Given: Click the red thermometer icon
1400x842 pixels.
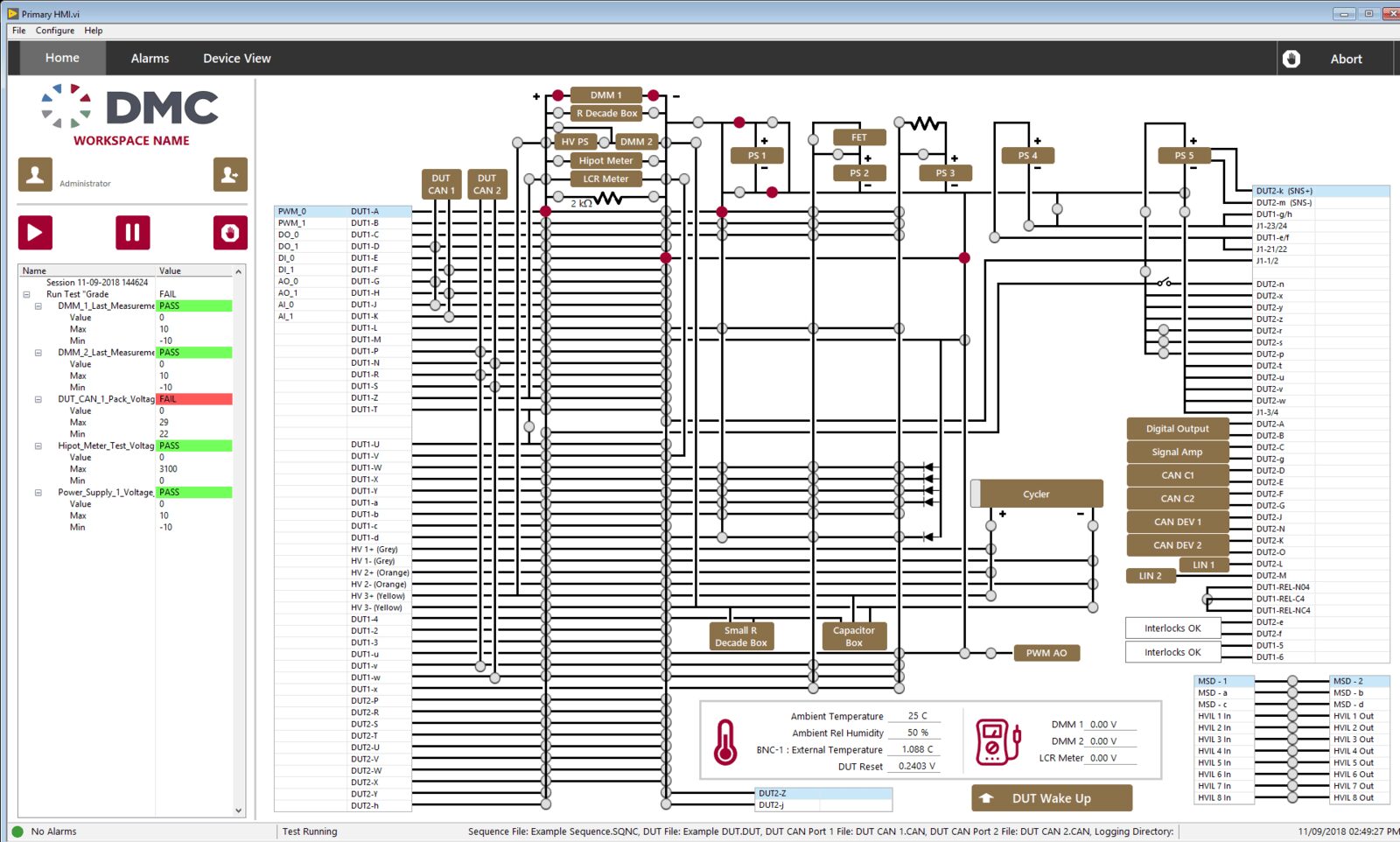Looking at the screenshot, I should pyautogui.click(x=725, y=742).
